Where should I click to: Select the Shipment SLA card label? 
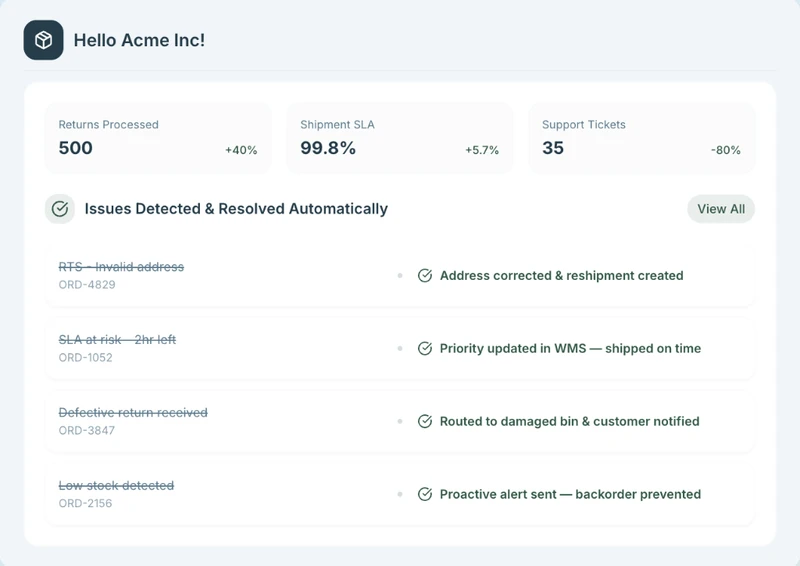337,125
